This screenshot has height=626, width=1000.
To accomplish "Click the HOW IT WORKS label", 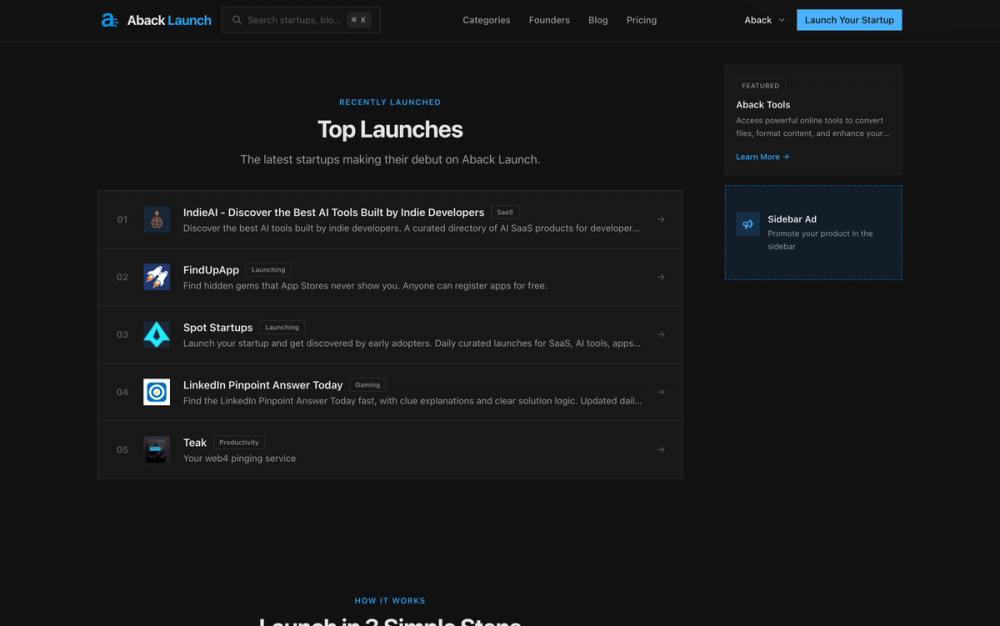I will click(x=390, y=601).
